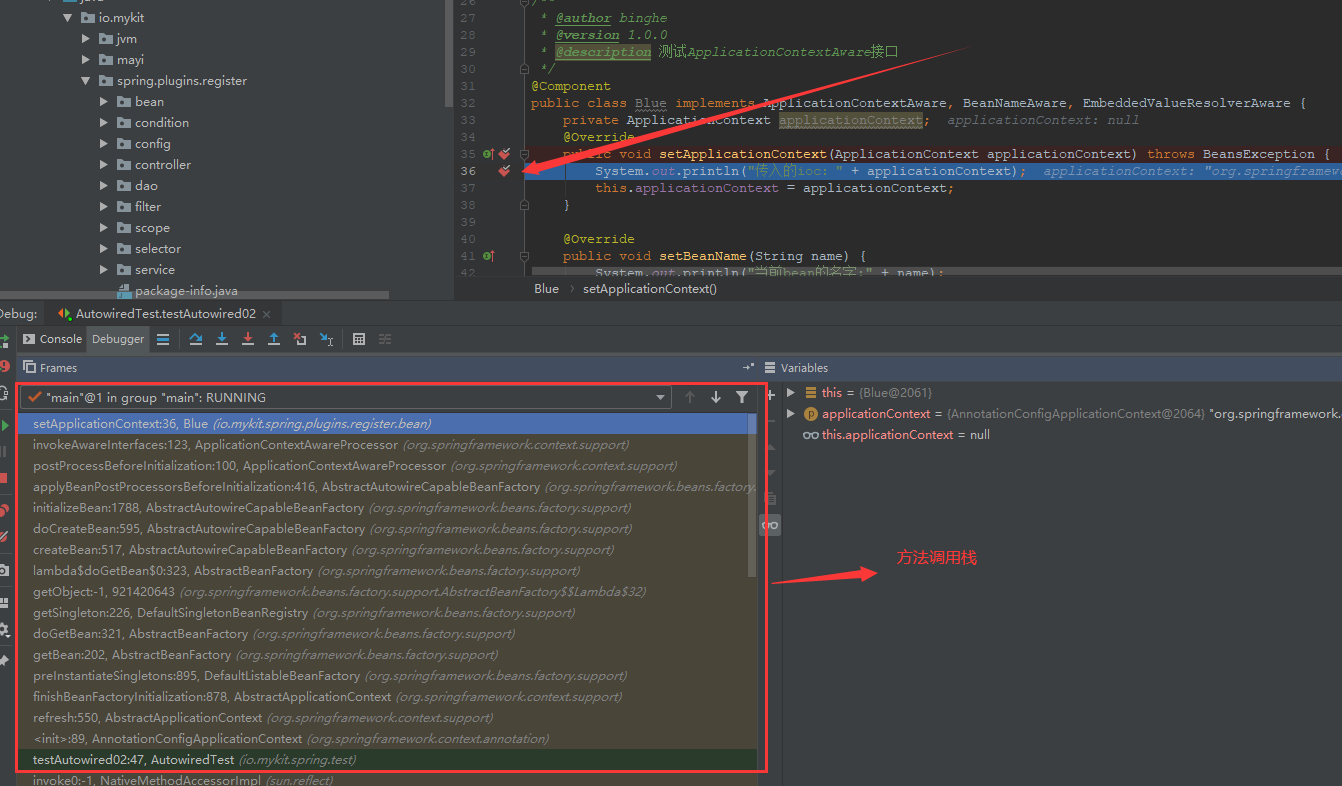Open the main thread RUNNING dropdown
1342x786 pixels.
coord(660,397)
